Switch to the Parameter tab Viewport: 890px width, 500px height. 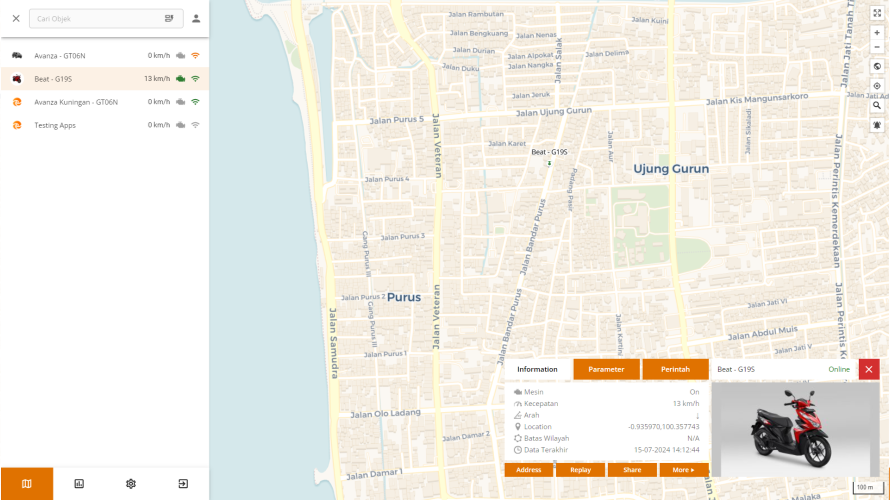click(x=606, y=369)
